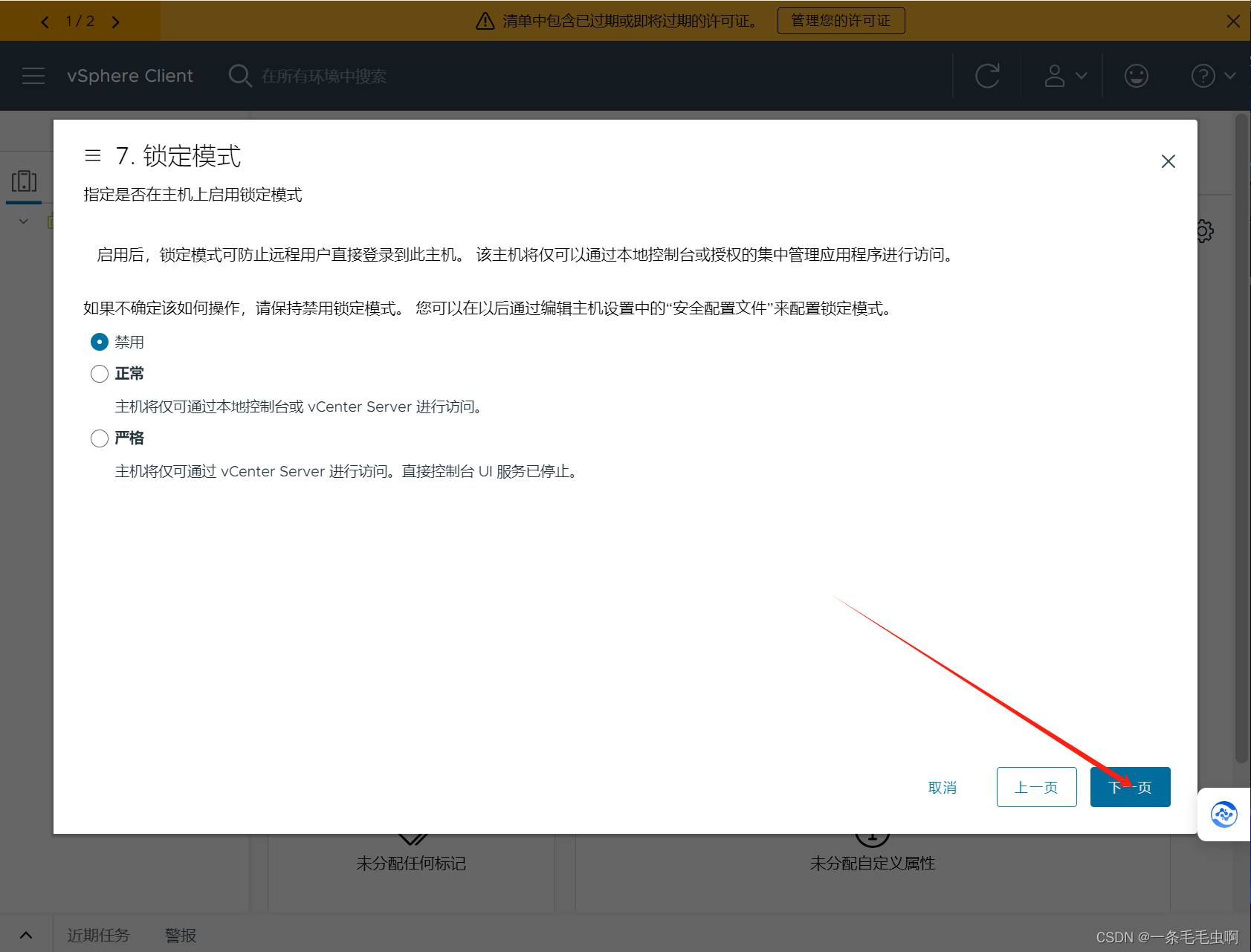Open the Hosts and Clusters inventory icon
This screenshot has height=952, width=1251.
pos(24,181)
